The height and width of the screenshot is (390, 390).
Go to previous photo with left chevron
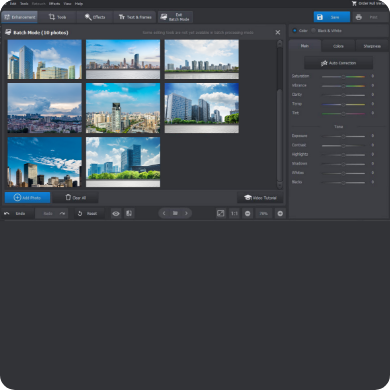(x=164, y=213)
